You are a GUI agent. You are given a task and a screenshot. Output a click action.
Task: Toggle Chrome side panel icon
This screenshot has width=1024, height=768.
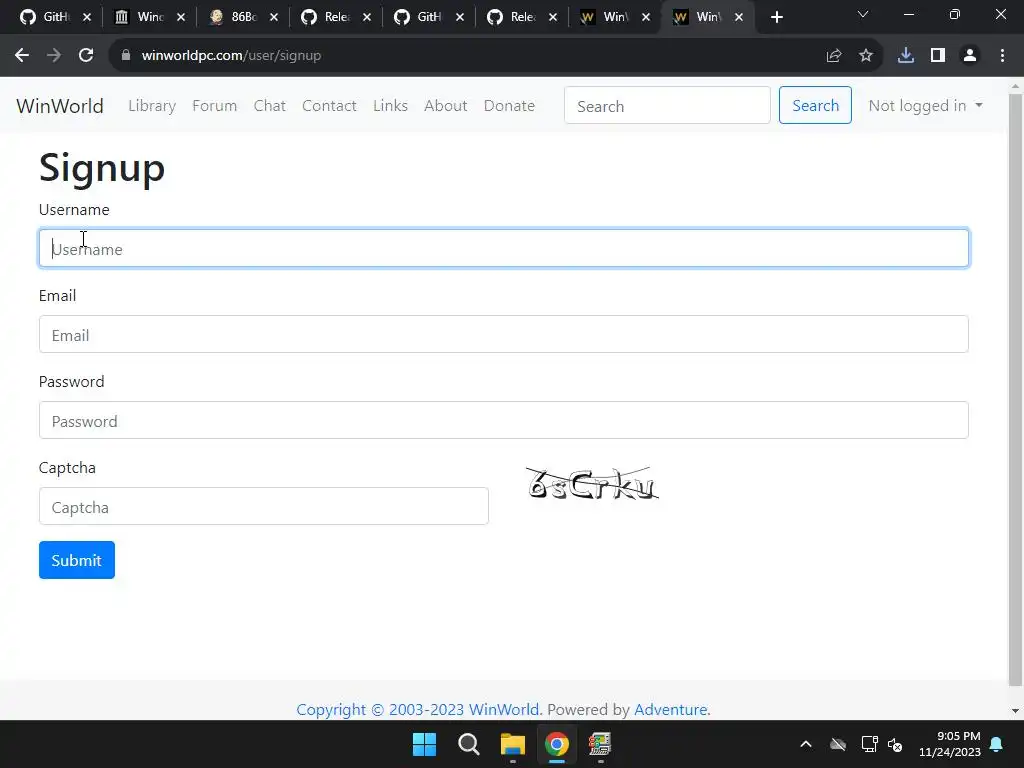coord(938,56)
